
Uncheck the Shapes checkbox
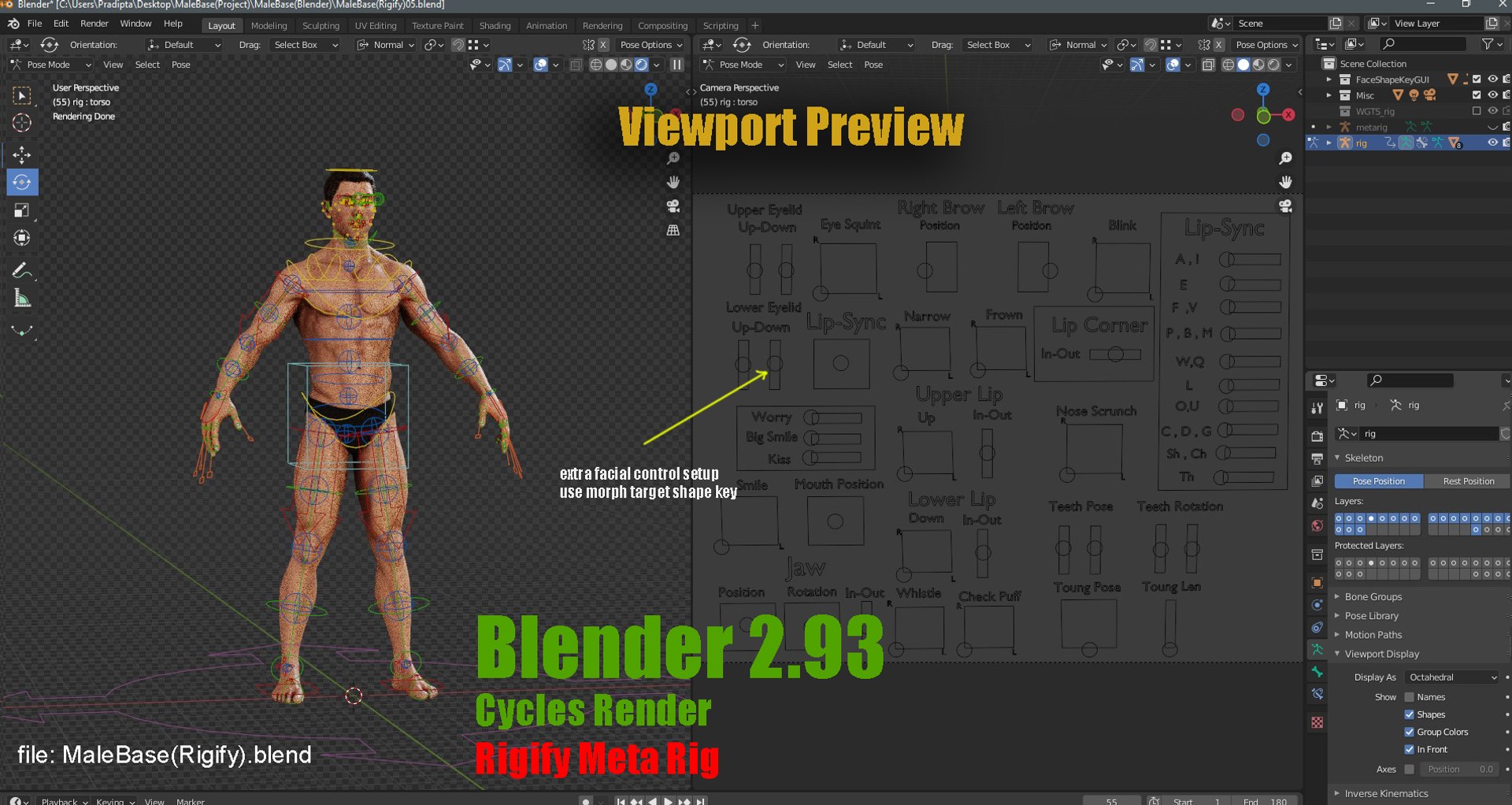tap(1410, 714)
